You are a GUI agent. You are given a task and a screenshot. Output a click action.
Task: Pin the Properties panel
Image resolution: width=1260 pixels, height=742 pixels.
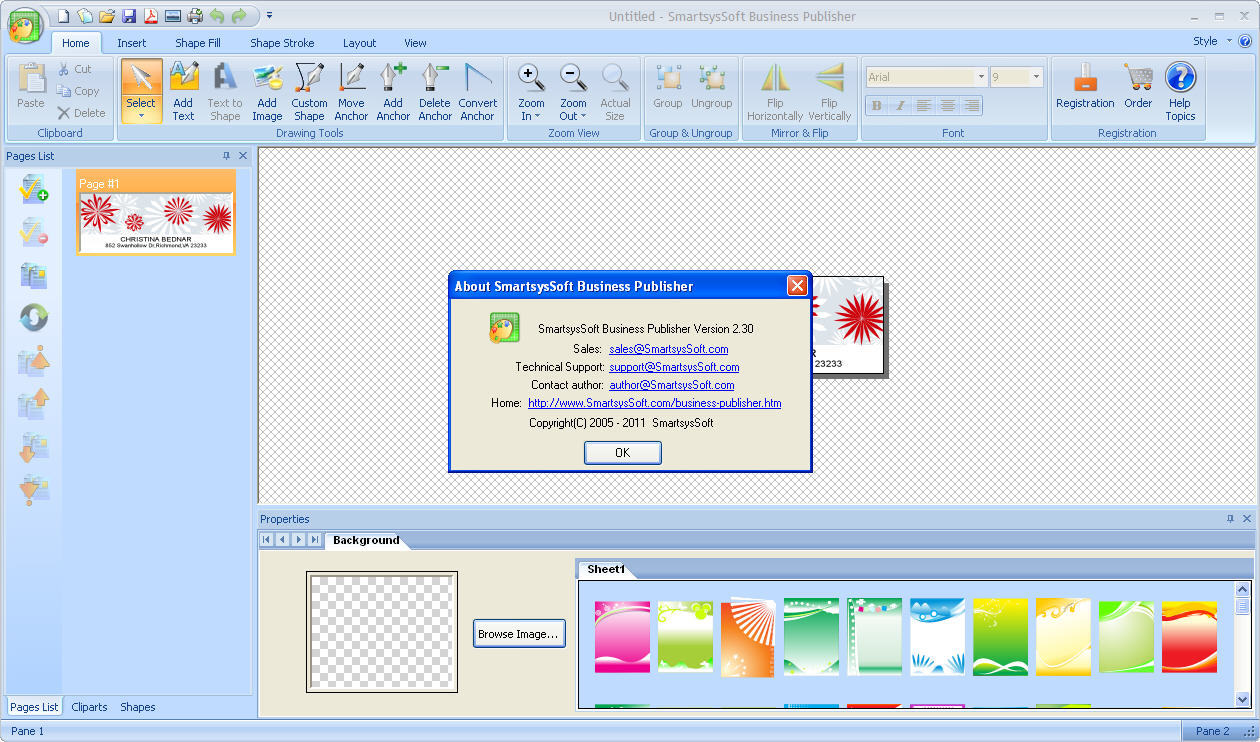click(x=1230, y=519)
